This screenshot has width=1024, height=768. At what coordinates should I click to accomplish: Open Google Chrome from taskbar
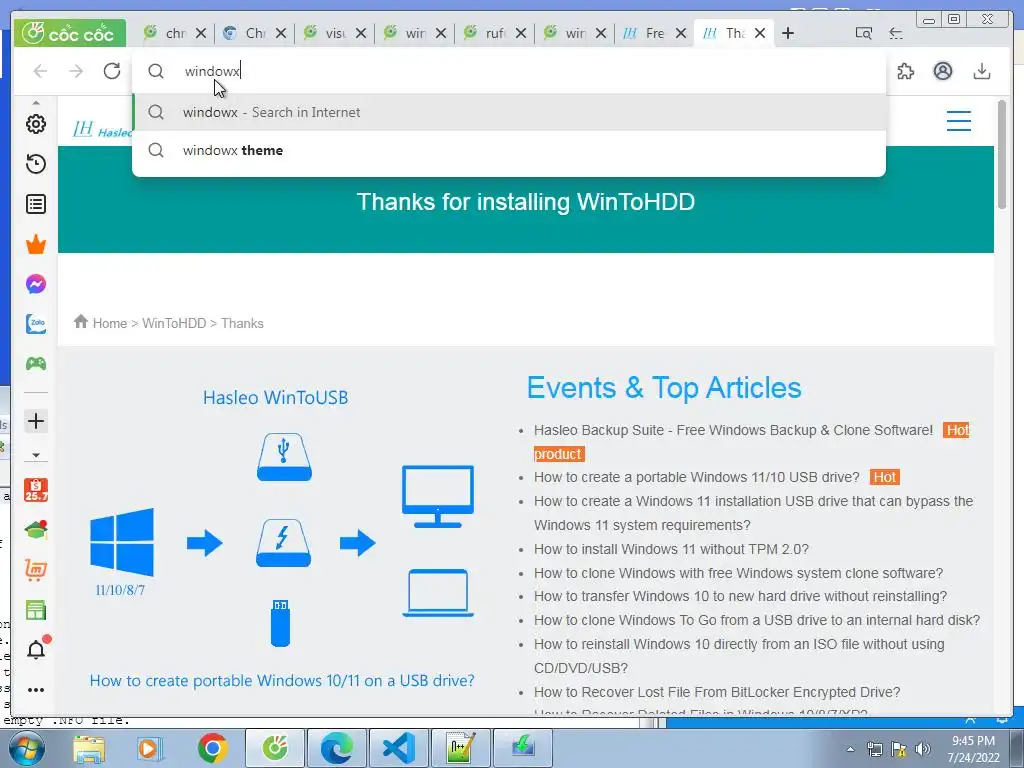pos(212,748)
